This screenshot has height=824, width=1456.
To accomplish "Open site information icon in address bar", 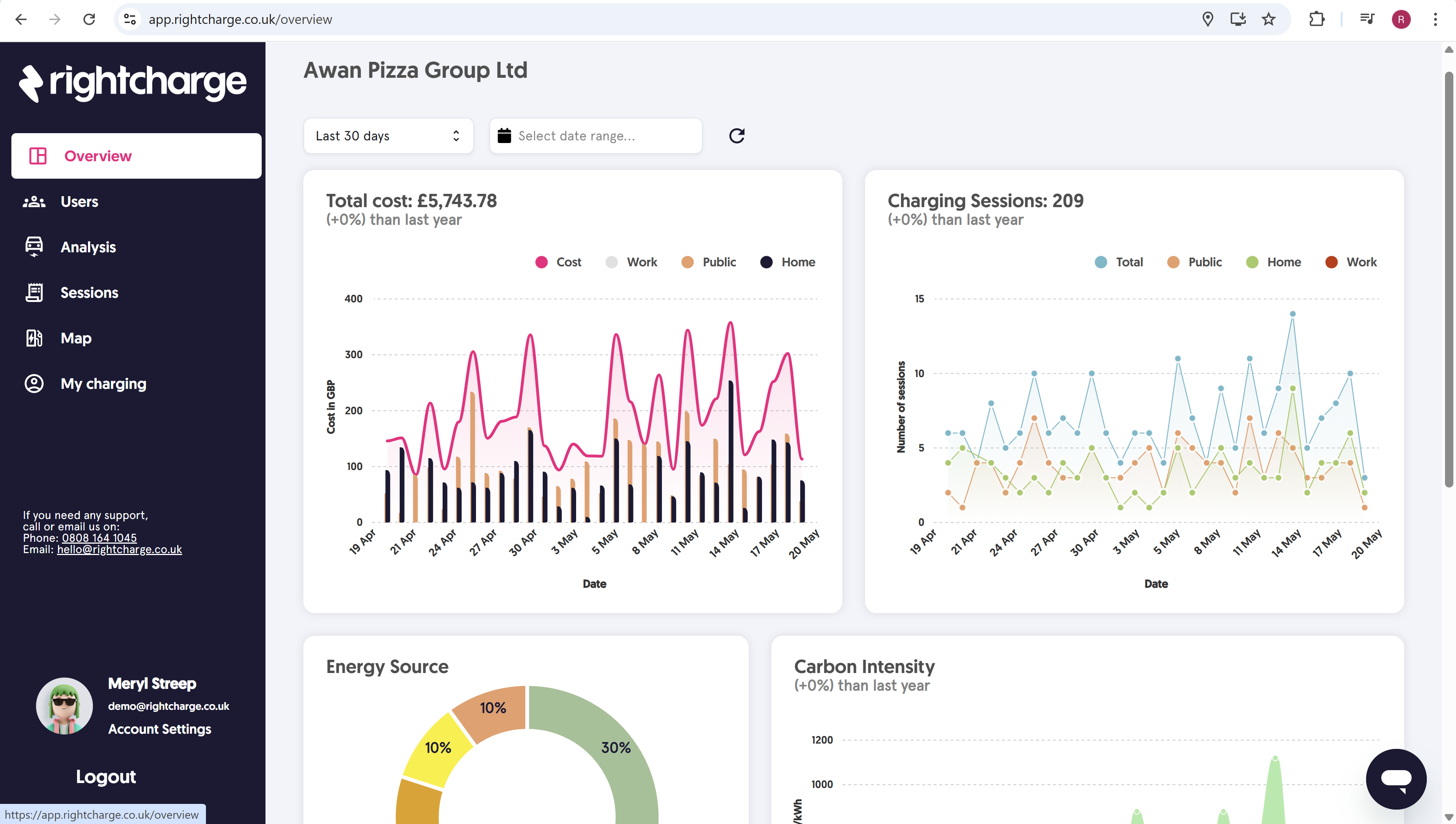I will coord(130,19).
